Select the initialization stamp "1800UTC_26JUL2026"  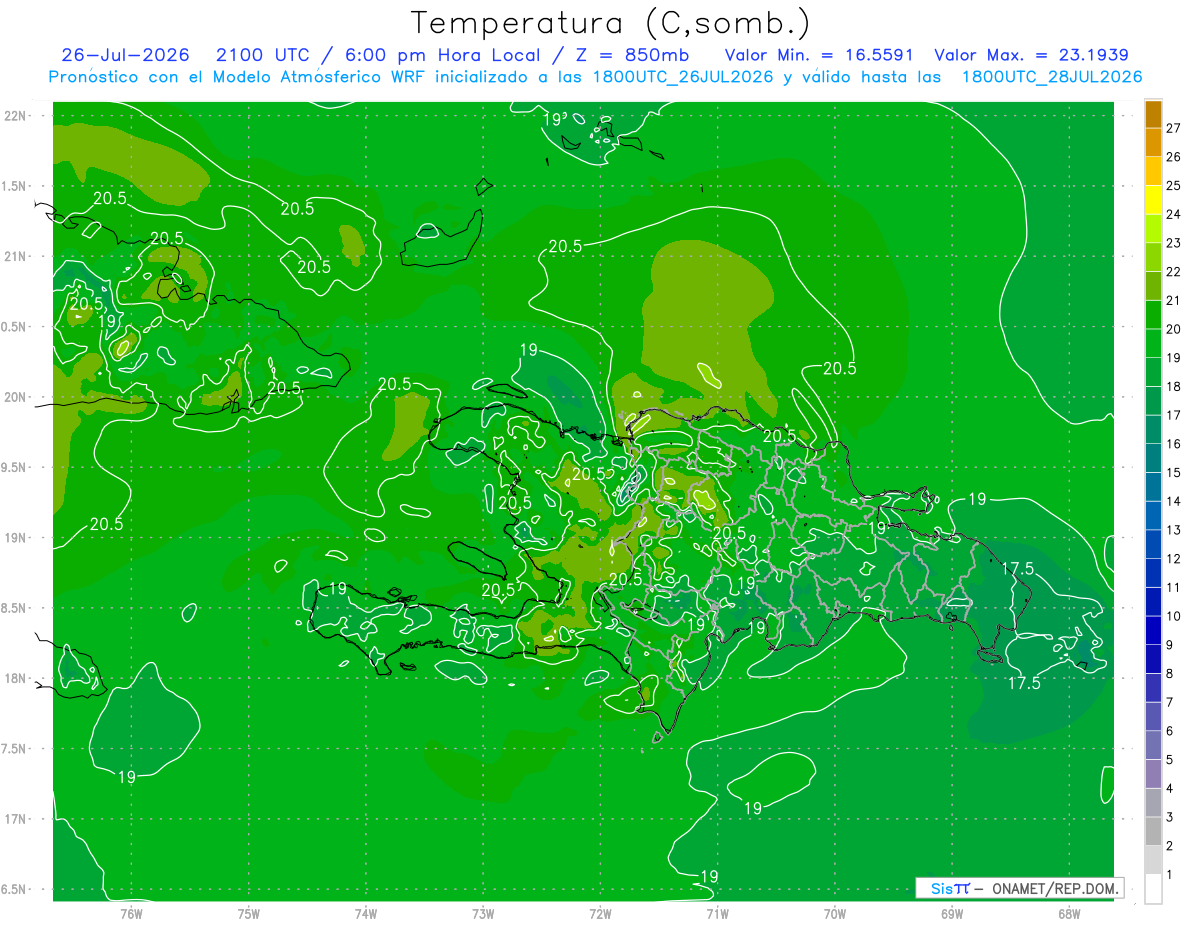click(x=683, y=77)
